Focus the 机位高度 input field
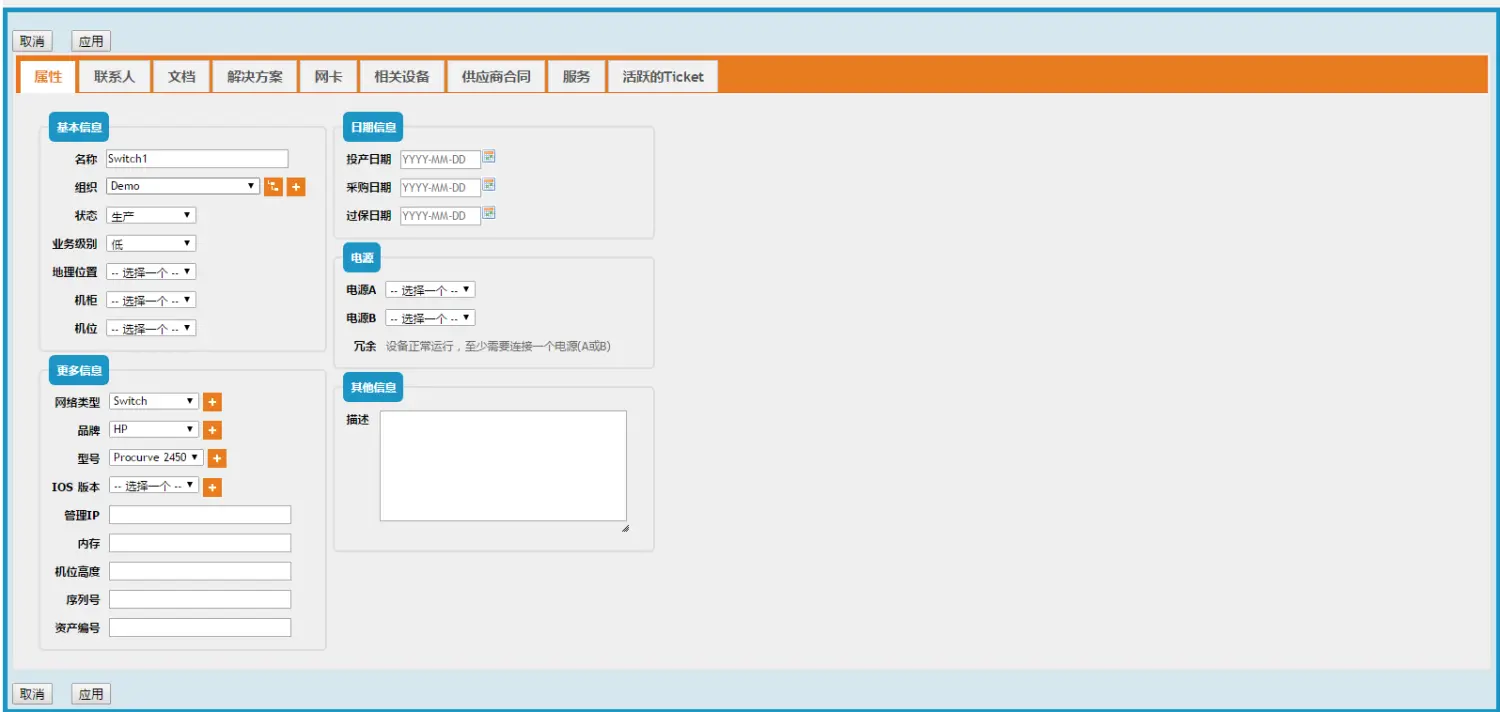Viewport: 1500px width, 712px height. pos(200,571)
